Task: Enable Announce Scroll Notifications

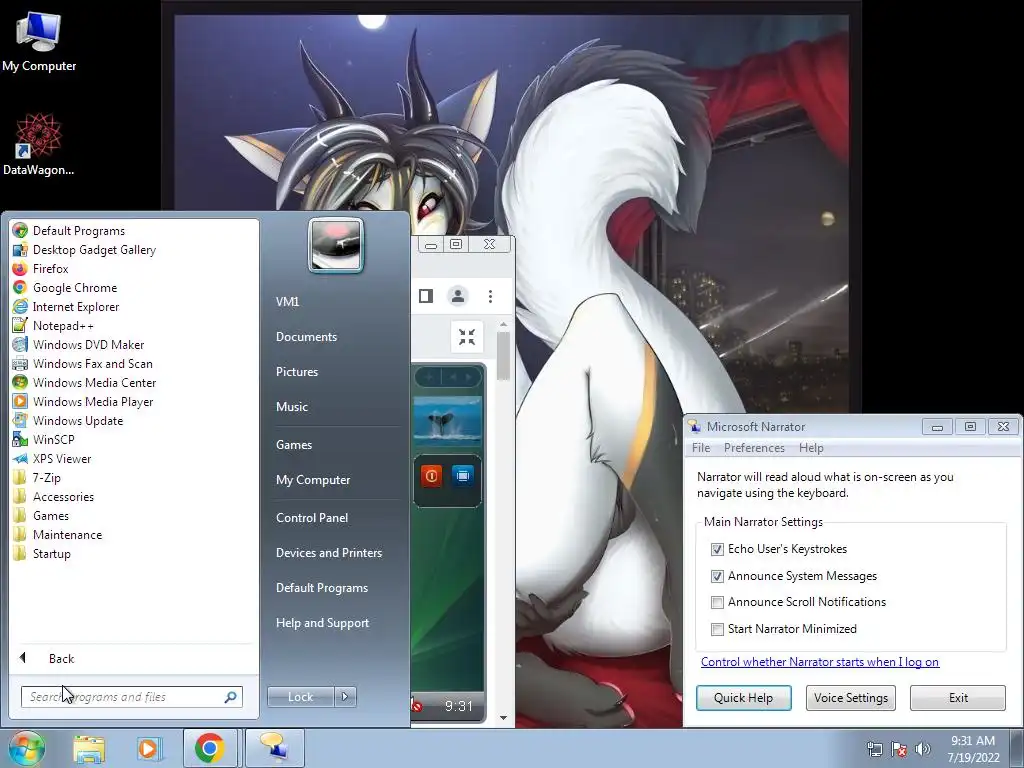Action: coord(717,602)
